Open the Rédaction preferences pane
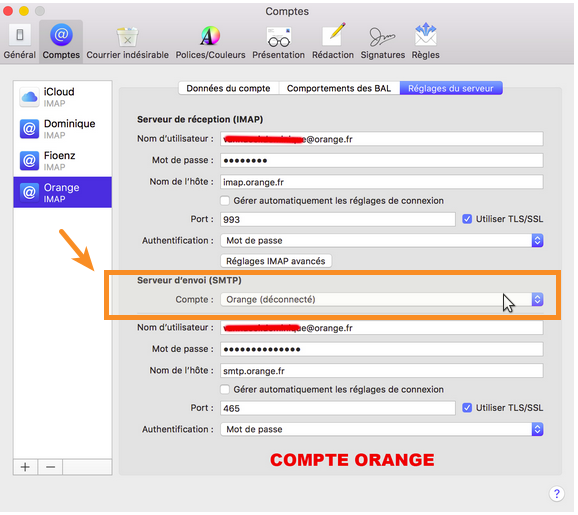This screenshot has height=515, width=578. click(x=333, y=42)
